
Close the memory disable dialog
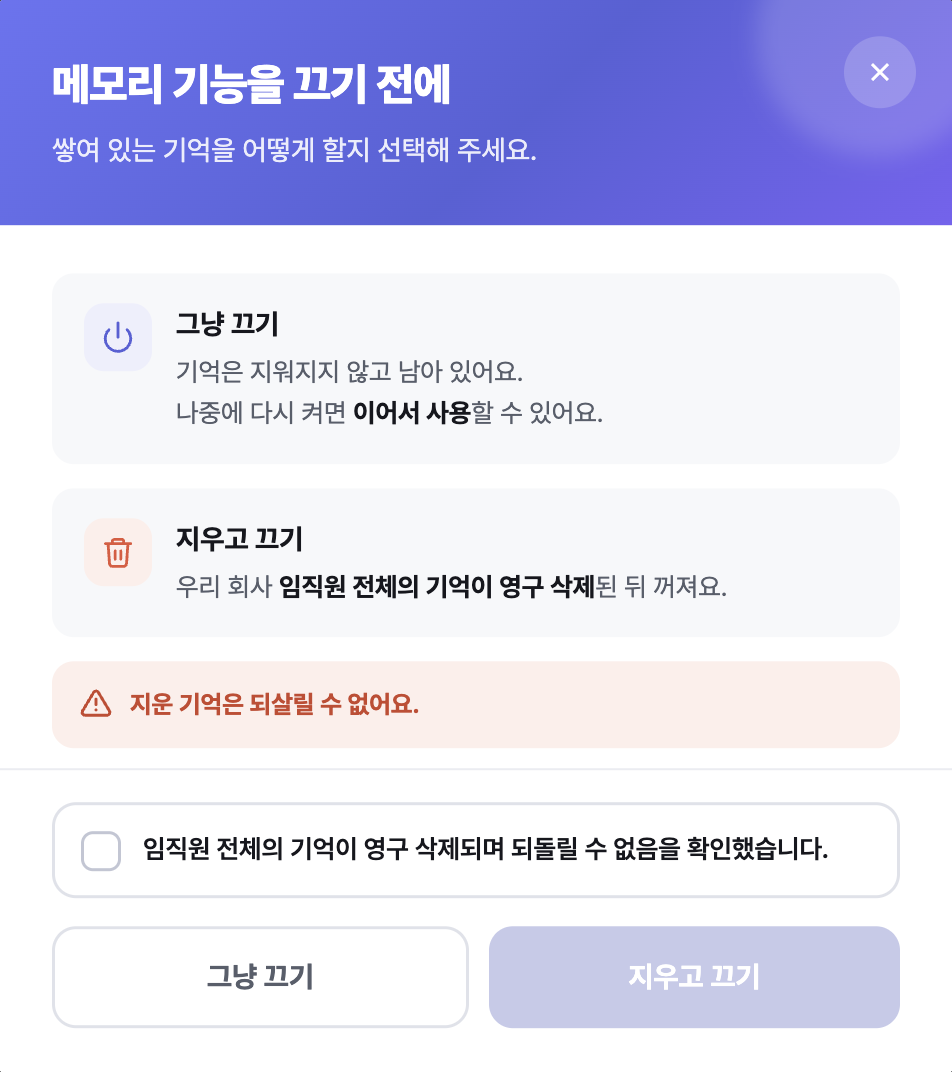(880, 72)
